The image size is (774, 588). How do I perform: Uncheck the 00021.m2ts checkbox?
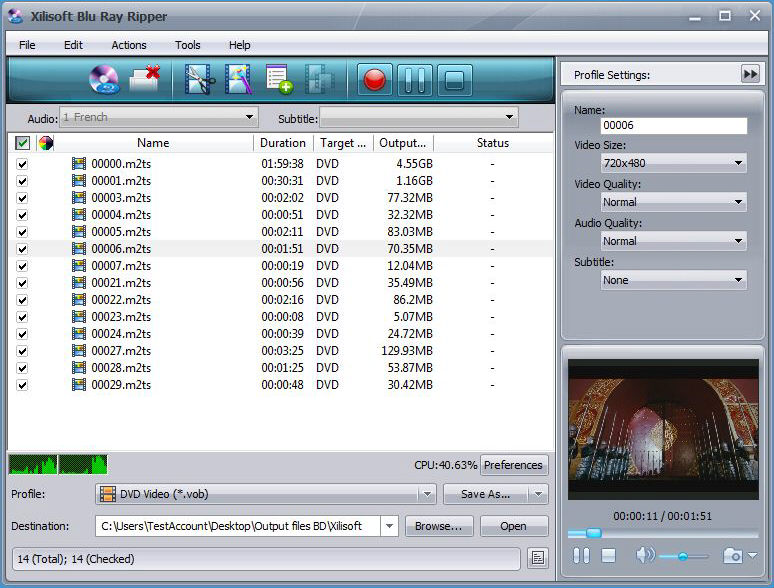click(x=22, y=283)
